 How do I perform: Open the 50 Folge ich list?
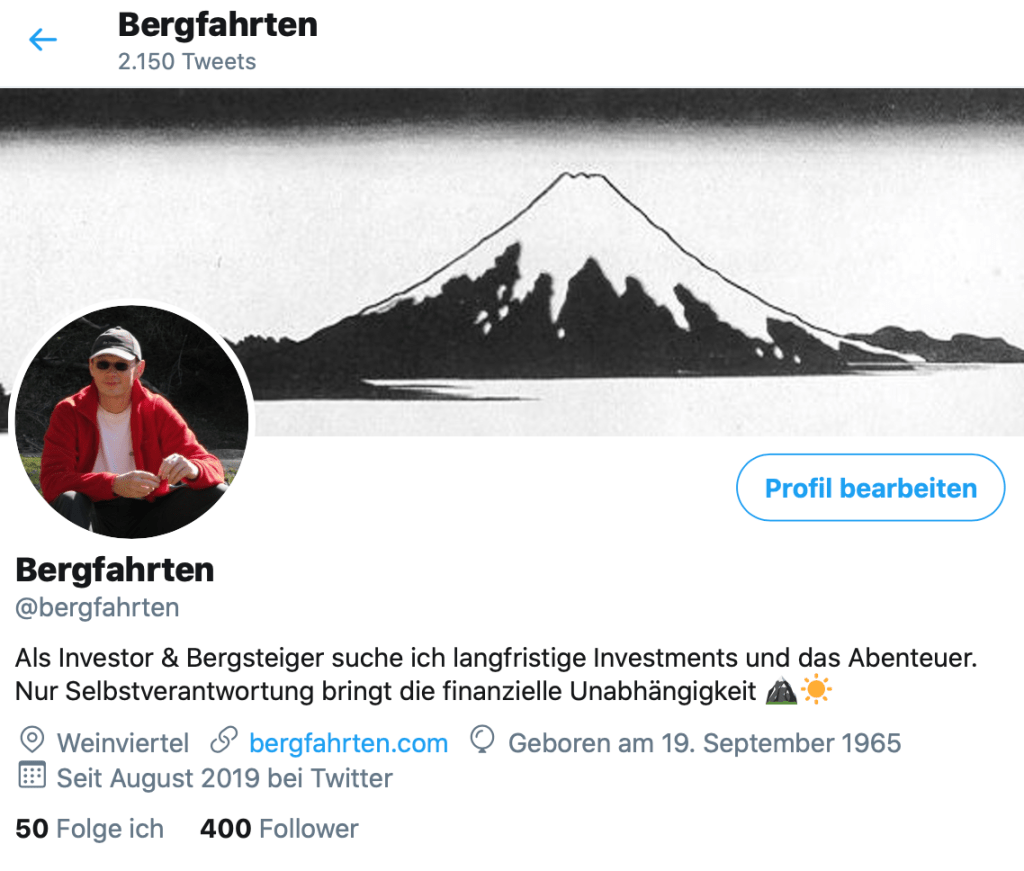(89, 829)
